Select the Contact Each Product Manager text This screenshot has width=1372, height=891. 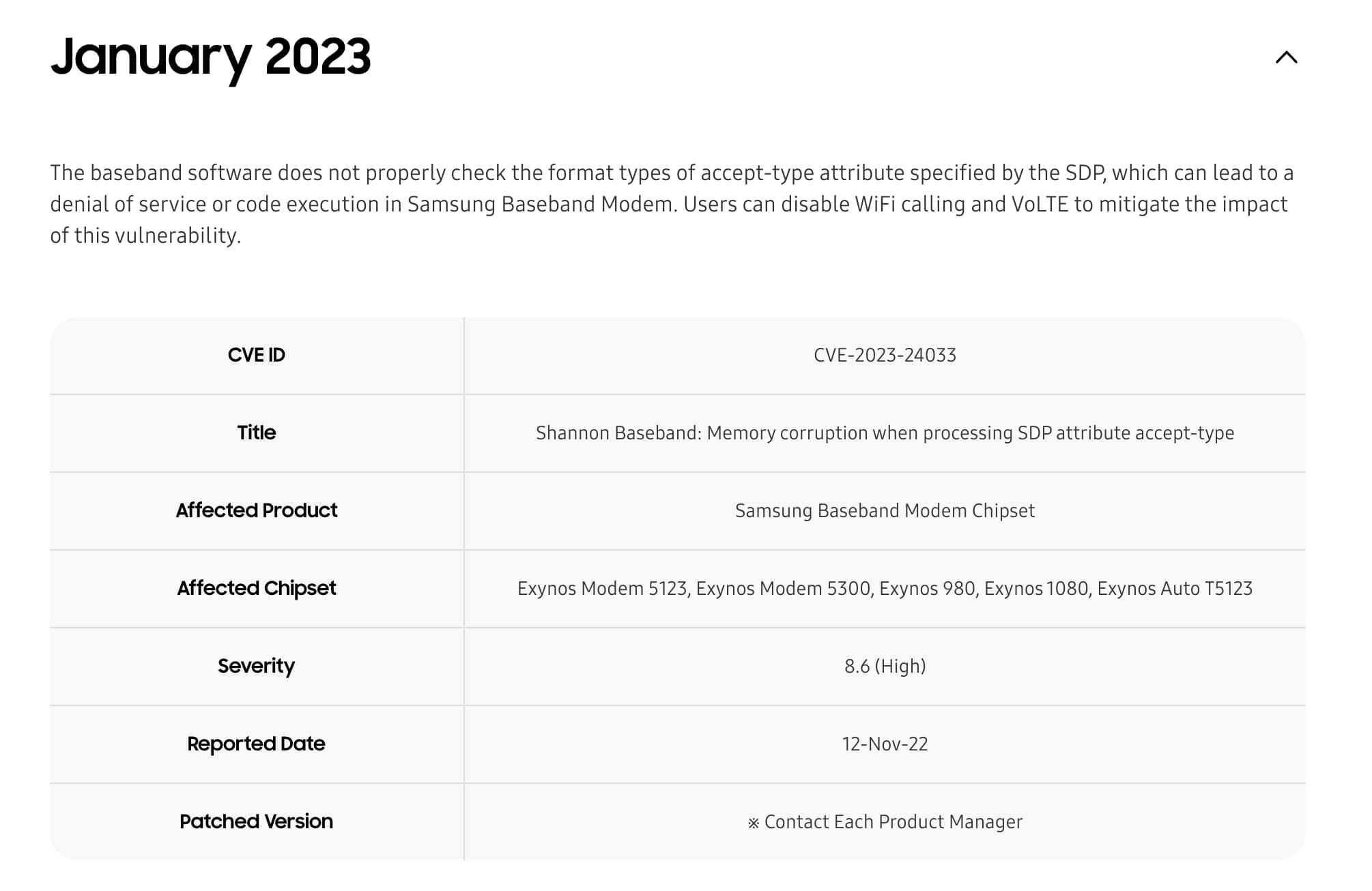(x=885, y=821)
